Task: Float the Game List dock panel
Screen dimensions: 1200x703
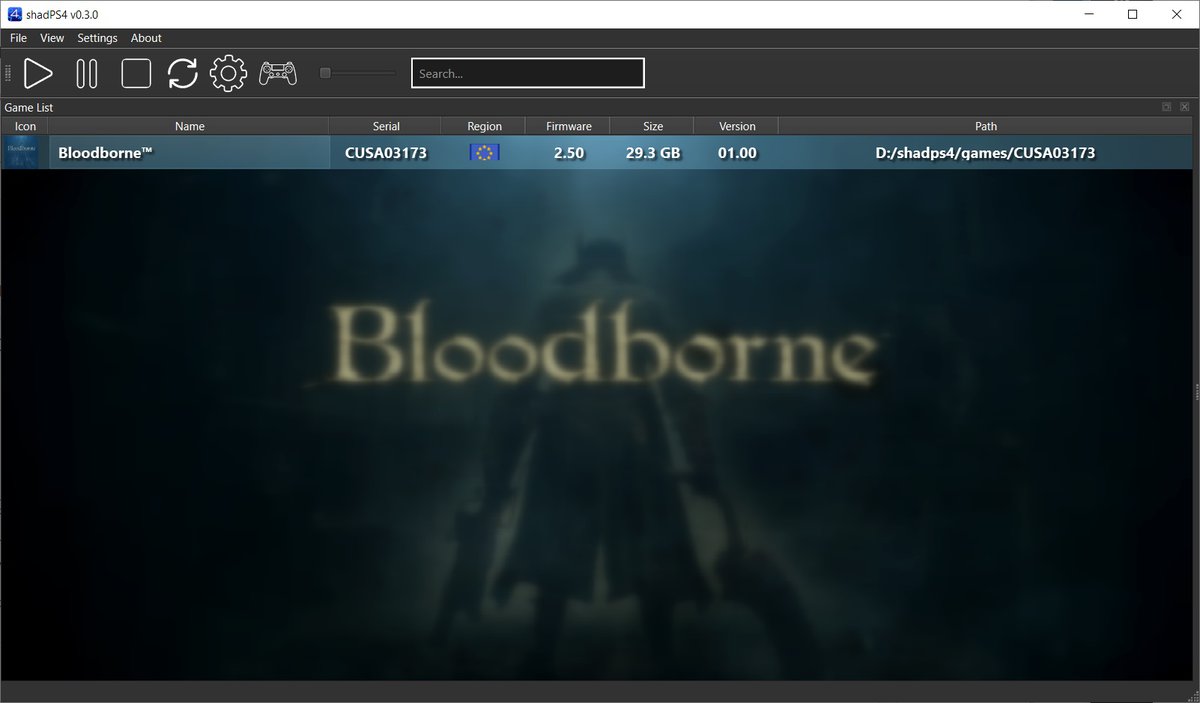Action: [x=1166, y=107]
